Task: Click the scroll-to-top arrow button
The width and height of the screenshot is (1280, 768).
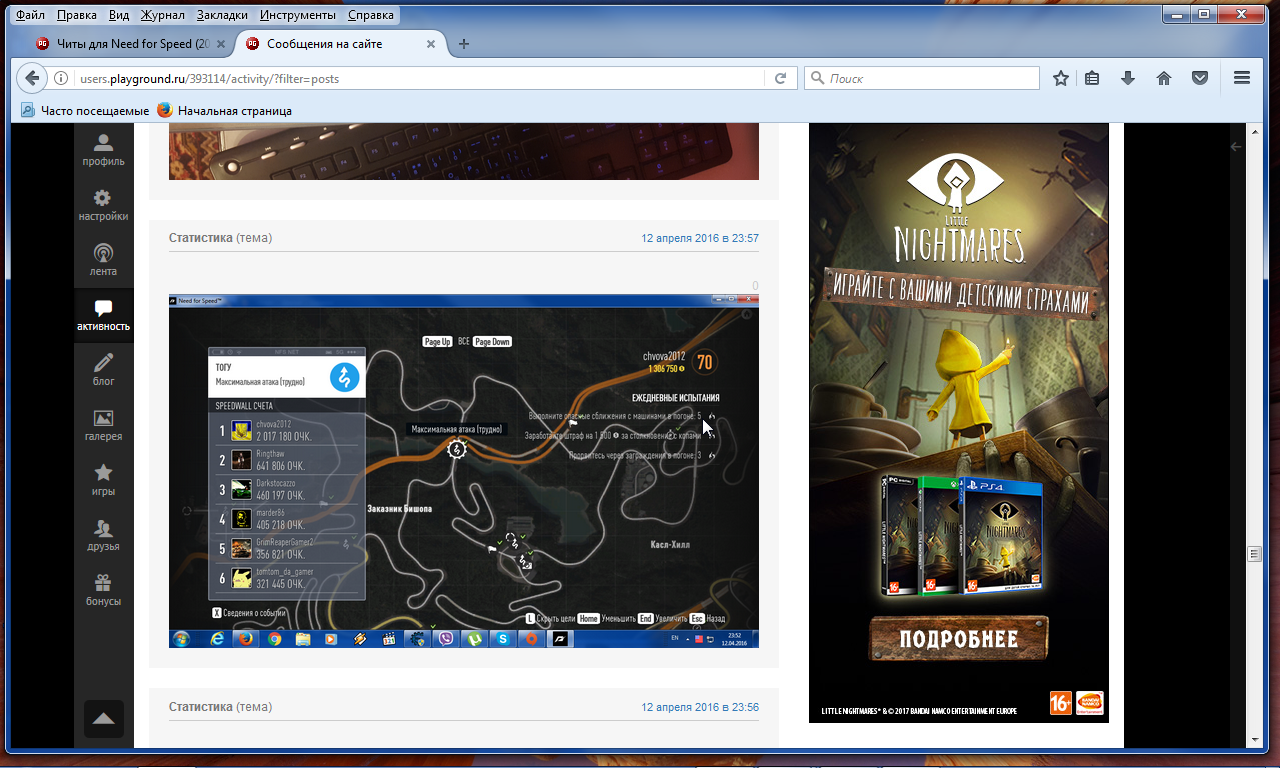Action: tap(104, 719)
